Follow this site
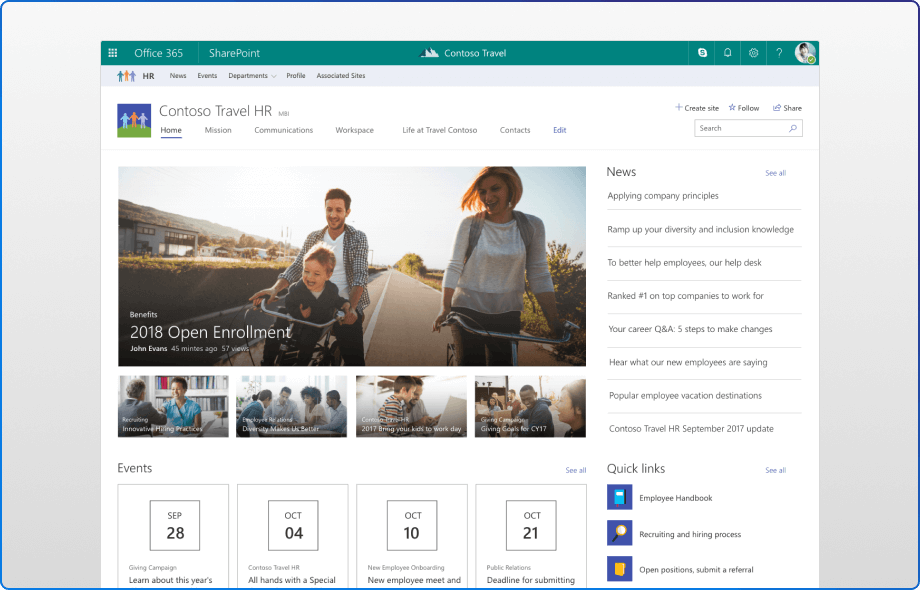The width and height of the screenshot is (920, 590). (x=744, y=108)
